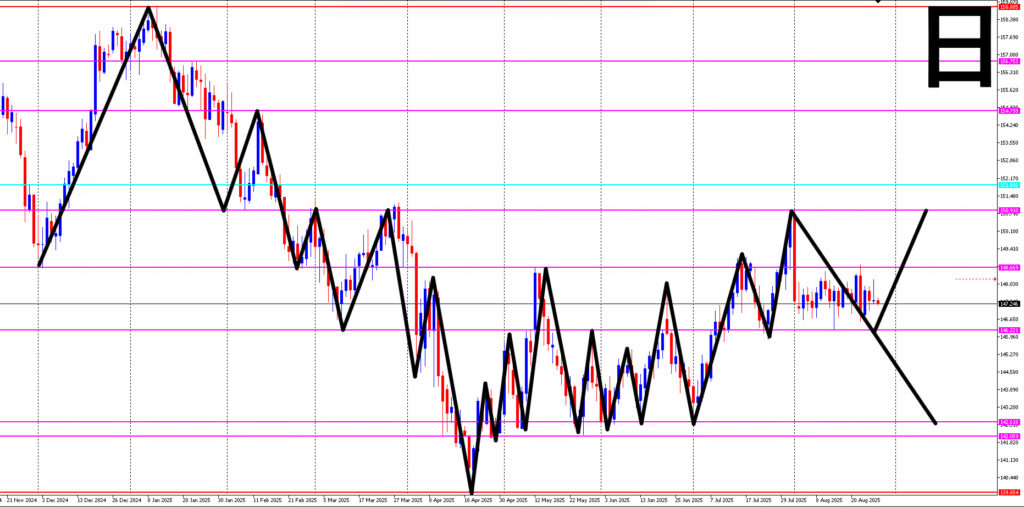Viewport: 1024px width, 507px height.
Task: Click the 148.669 magenta price label
Action: (x=1009, y=267)
